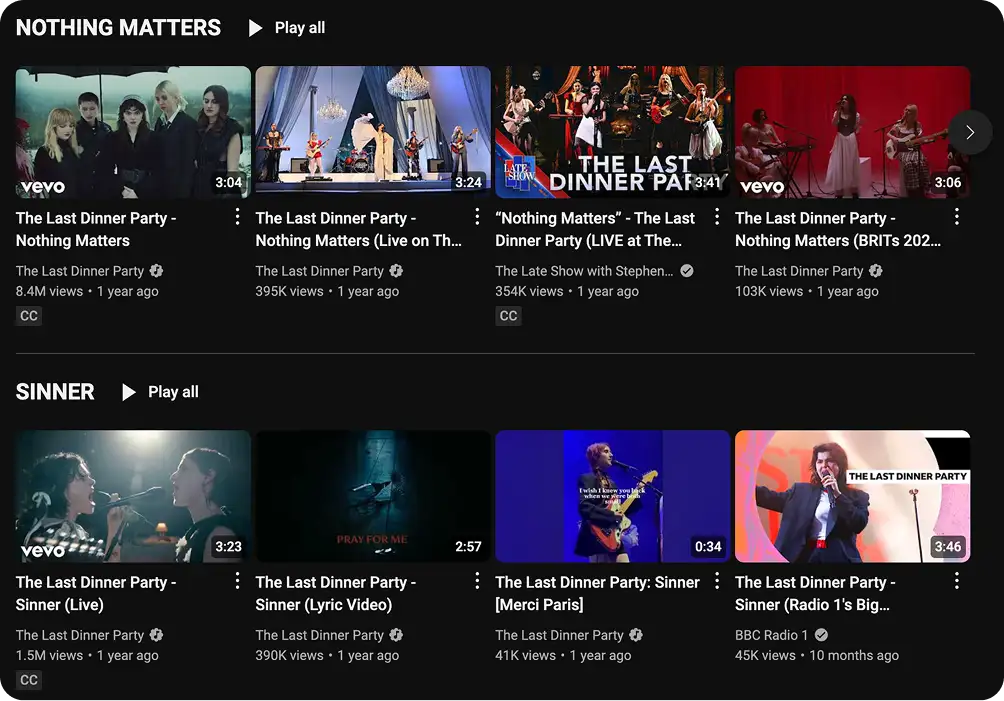Screen dimensions: 1004x701
Task: Open the 3:41 Late Show performance thumbnail
Action: click(x=613, y=133)
